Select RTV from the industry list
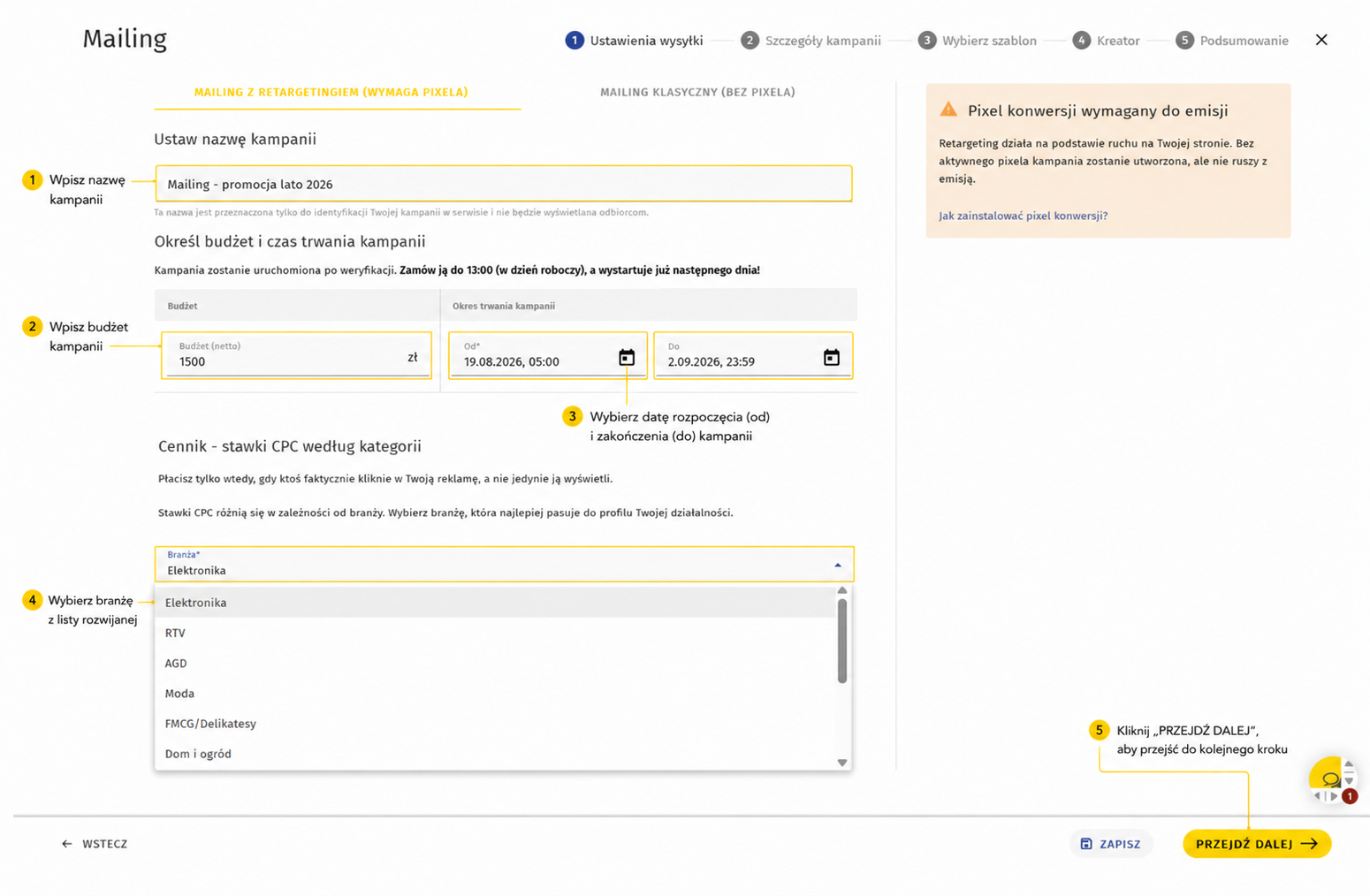This screenshot has width=1370, height=896. pyautogui.click(x=495, y=633)
